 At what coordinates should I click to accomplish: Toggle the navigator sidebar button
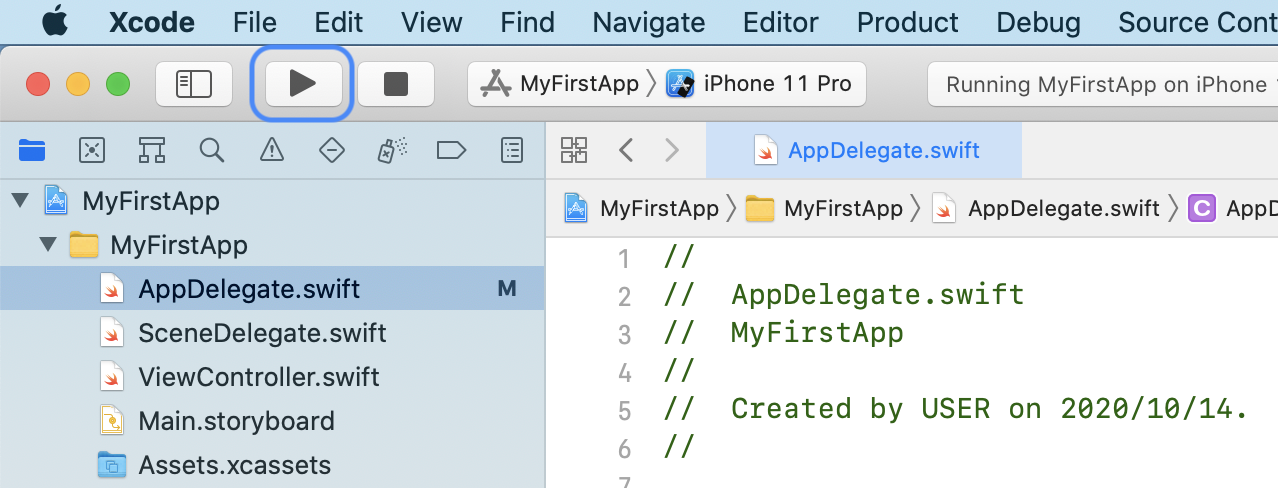pyautogui.click(x=194, y=84)
